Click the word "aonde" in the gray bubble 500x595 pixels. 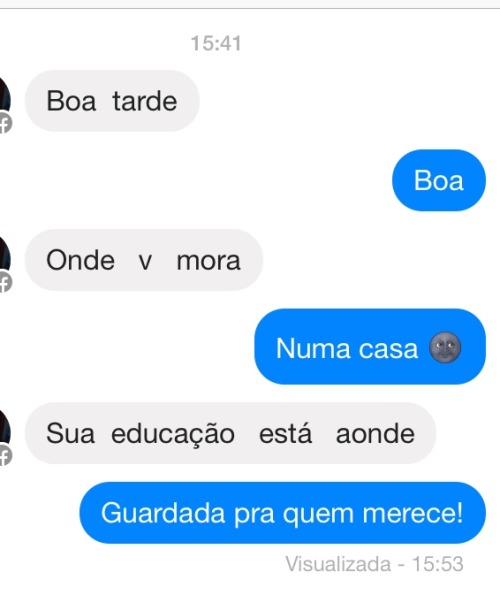tap(375, 434)
